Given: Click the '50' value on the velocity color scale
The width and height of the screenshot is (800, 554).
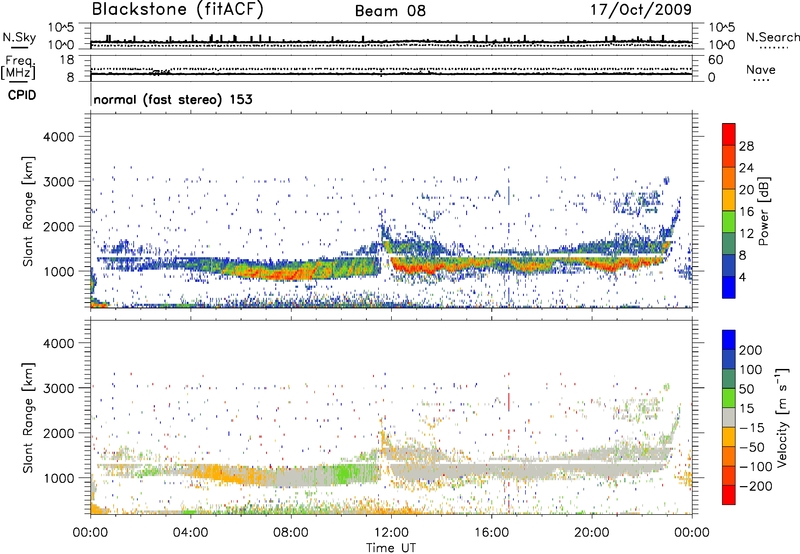Looking at the screenshot, I should coord(746,389).
